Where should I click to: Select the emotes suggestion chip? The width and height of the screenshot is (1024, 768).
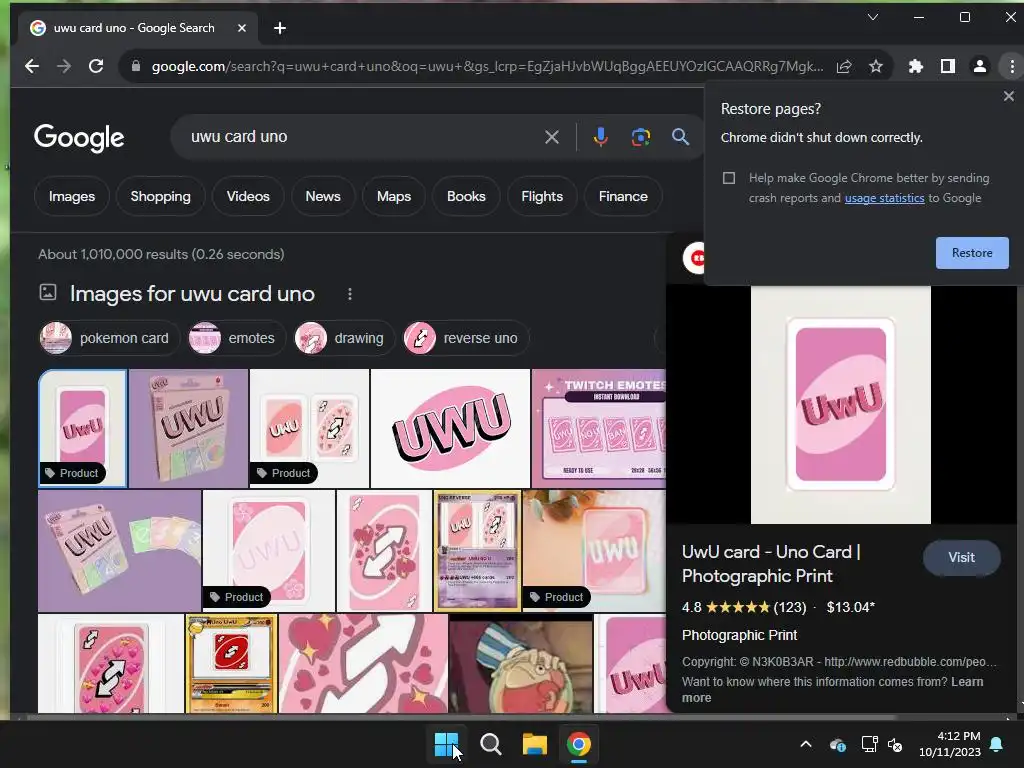pos(236,338)
